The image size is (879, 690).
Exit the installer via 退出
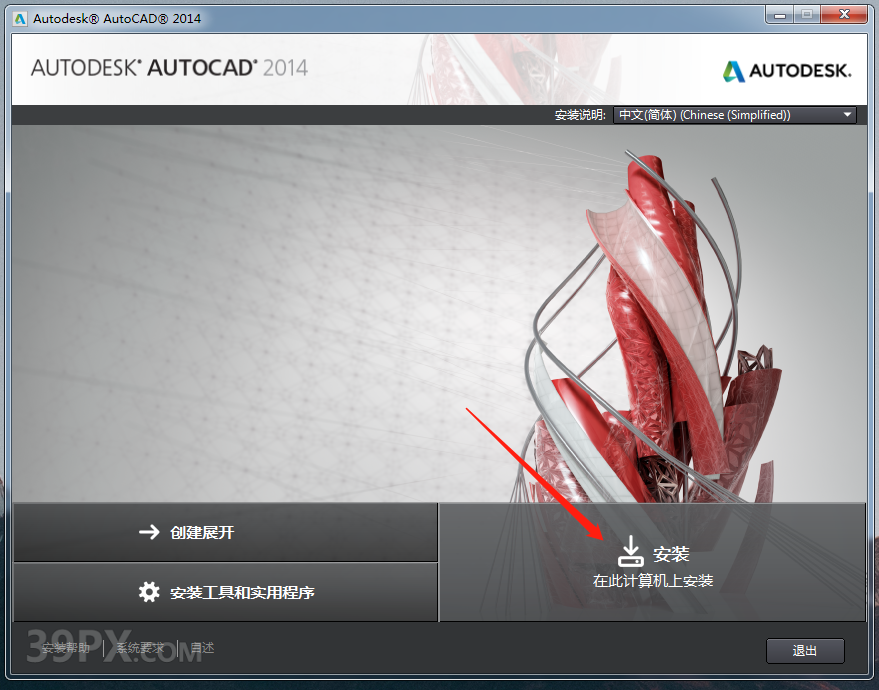pyautogui.click(x=805, y=650)
